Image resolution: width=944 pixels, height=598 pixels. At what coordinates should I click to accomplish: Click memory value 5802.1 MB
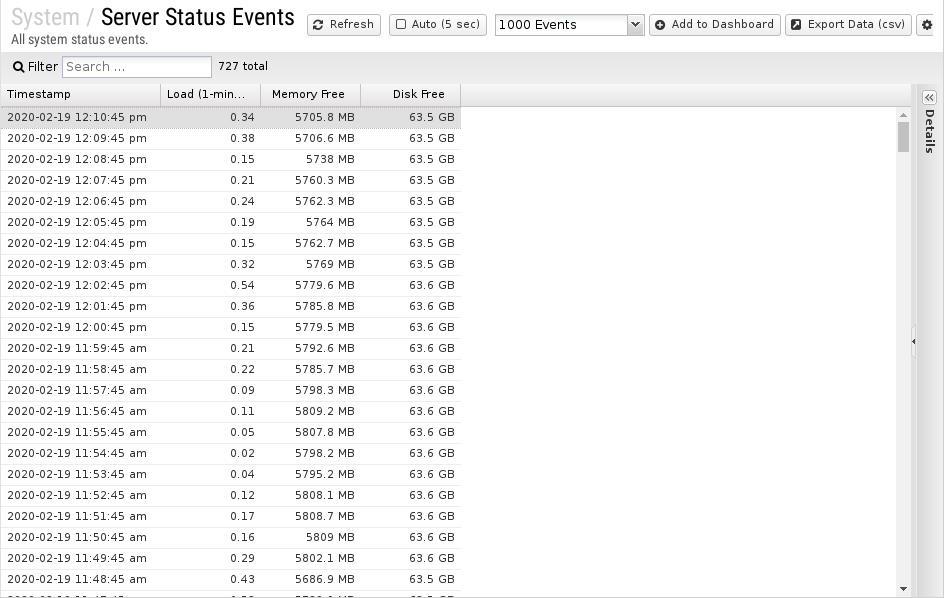(324, 558)
